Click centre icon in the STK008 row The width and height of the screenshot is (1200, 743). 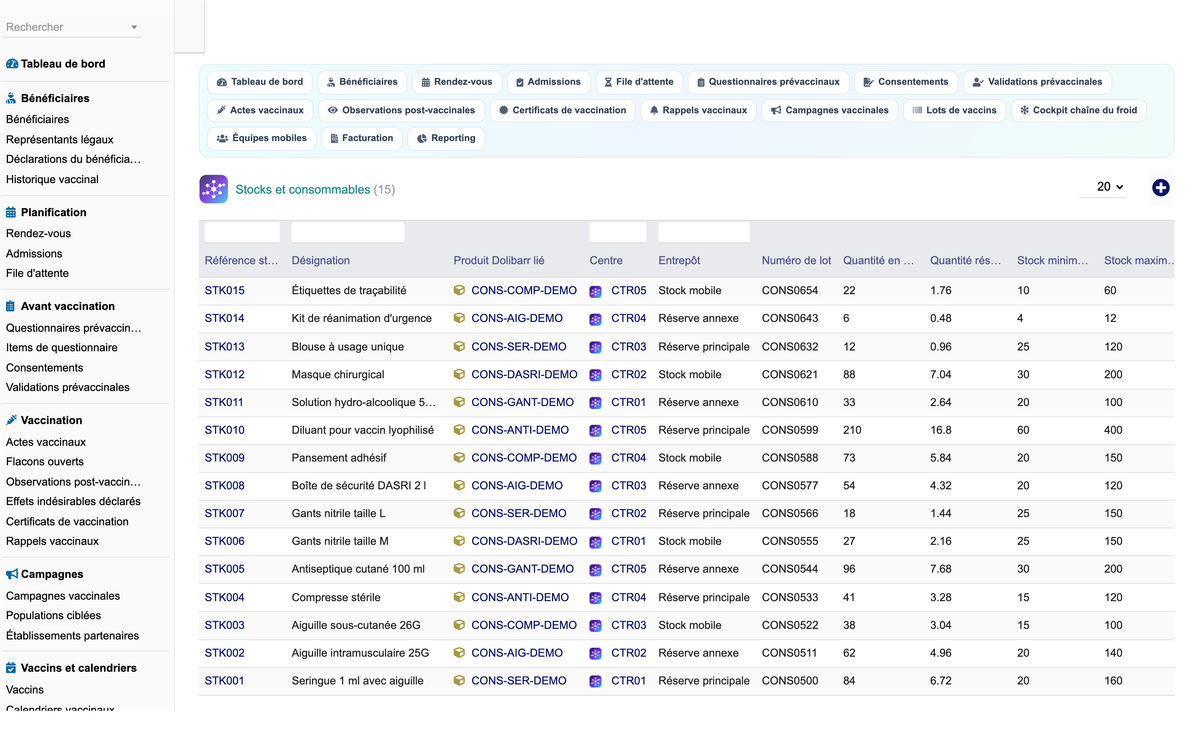pos(596,486)
